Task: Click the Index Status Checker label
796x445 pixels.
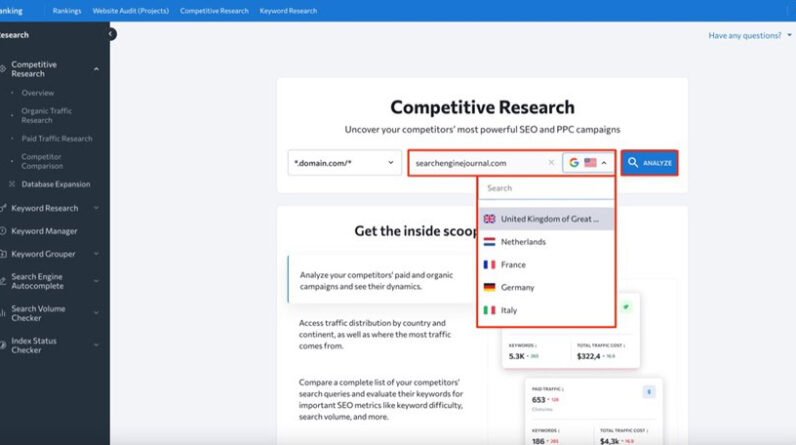Action: click(x=34, y=345)
